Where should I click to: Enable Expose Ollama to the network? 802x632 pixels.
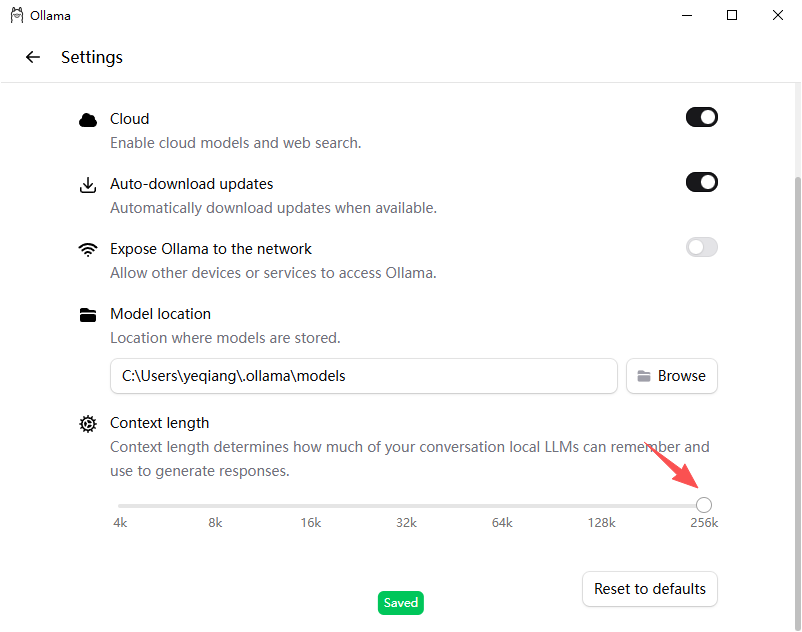coord(702,247)
